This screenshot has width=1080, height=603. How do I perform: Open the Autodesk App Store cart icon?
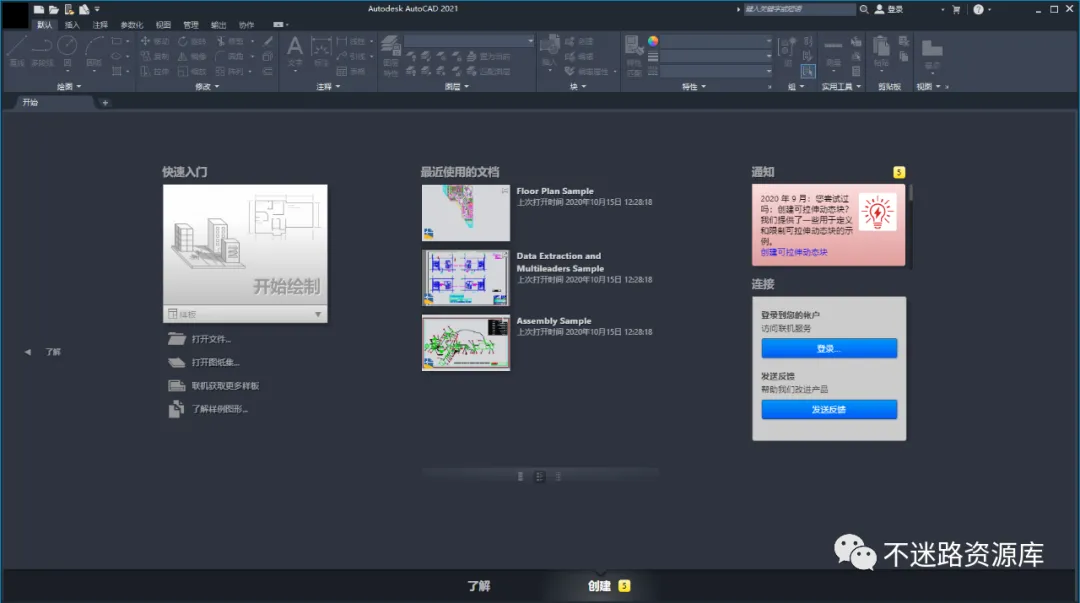[x=956, y=9]
